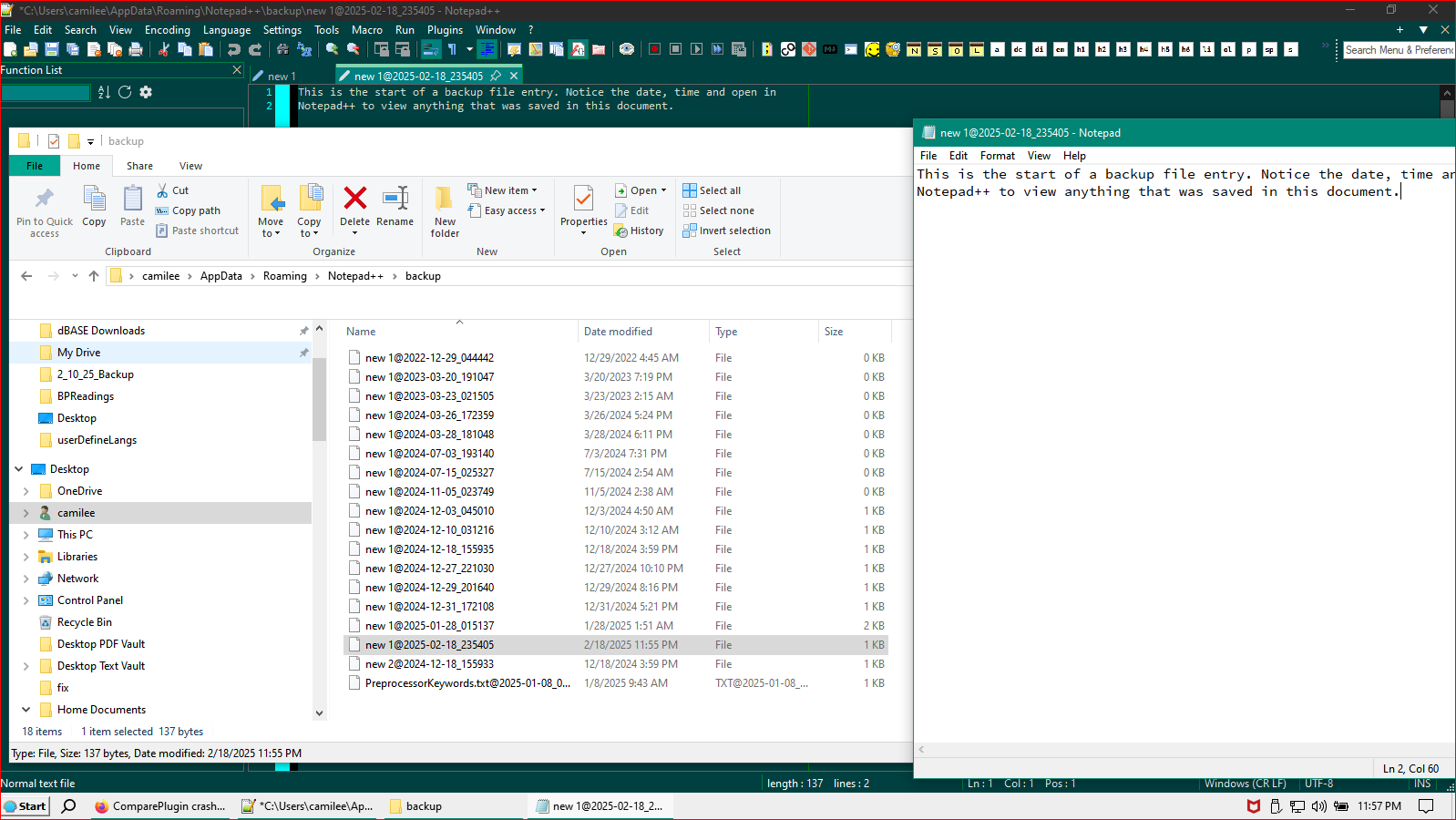Click the yellow smiley face toolbar icon
1456x820 pixels.
[x=872, y=49]
